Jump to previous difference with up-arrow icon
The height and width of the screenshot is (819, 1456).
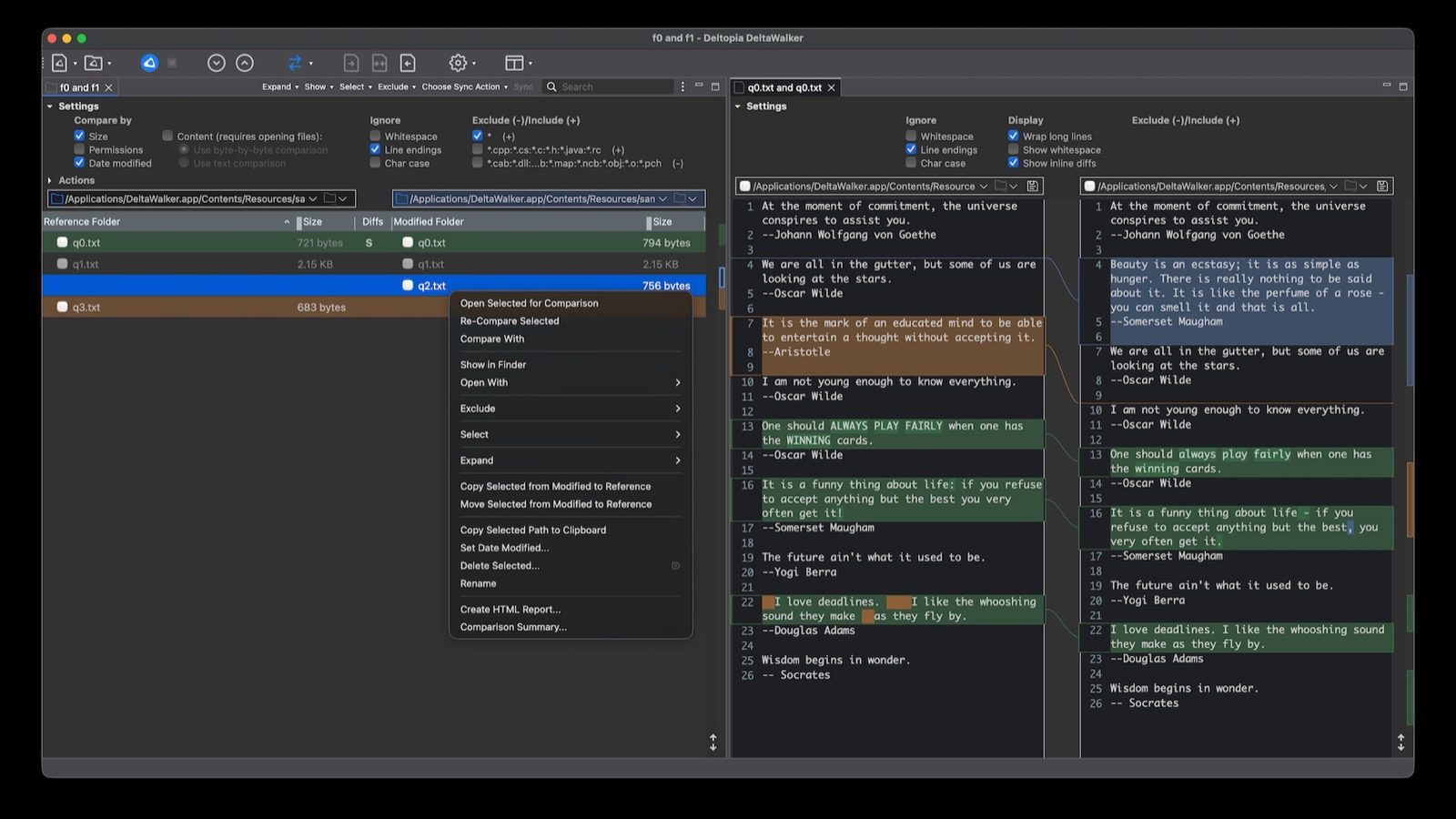point(245,63)
